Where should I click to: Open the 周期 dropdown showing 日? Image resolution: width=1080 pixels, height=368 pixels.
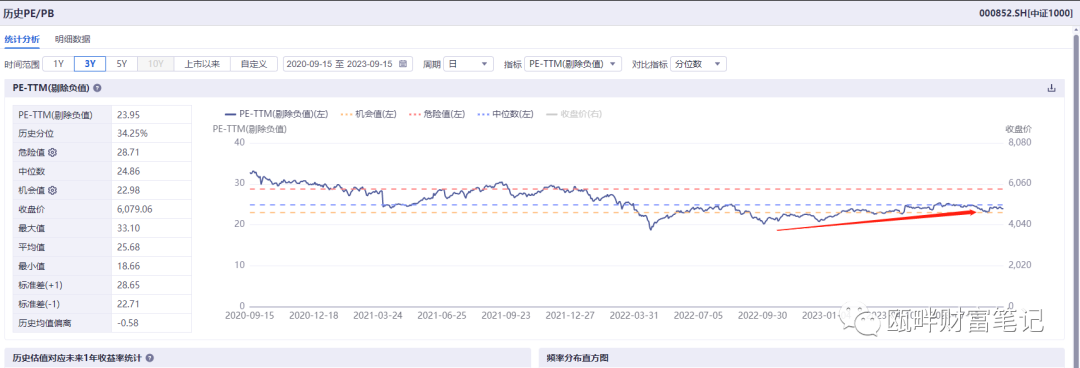click(x=468, y=64)
